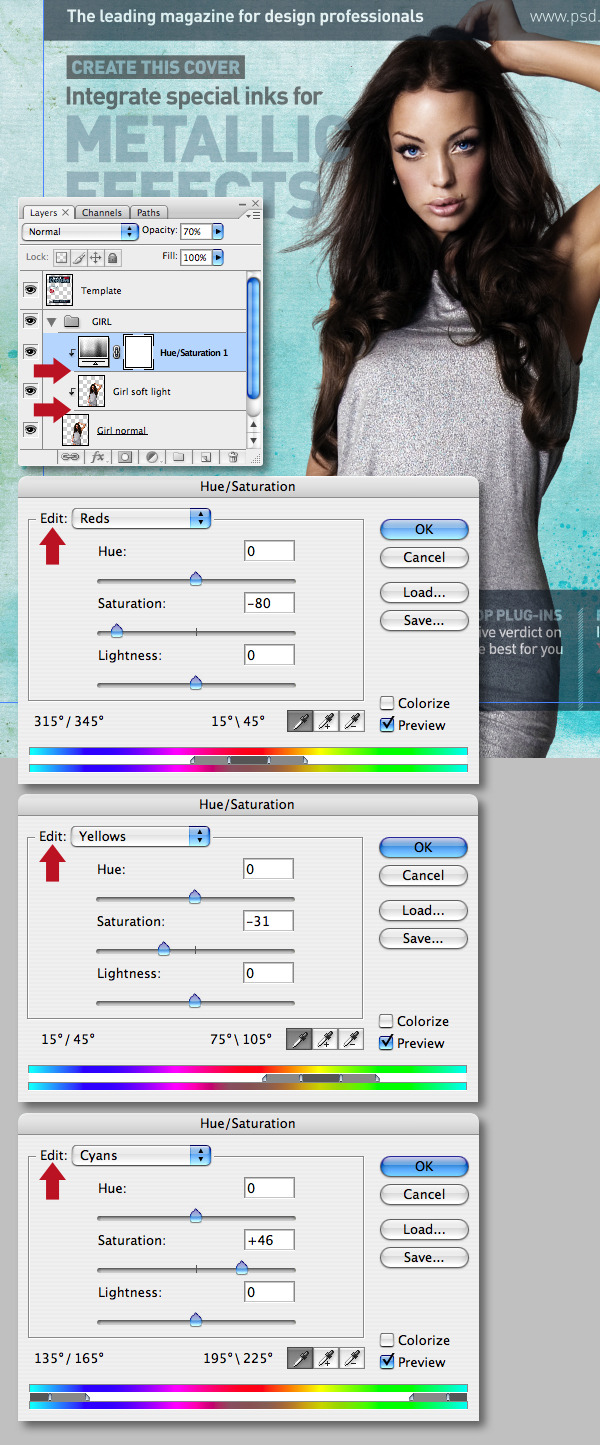Click the New adjustment layer icon

151,456
